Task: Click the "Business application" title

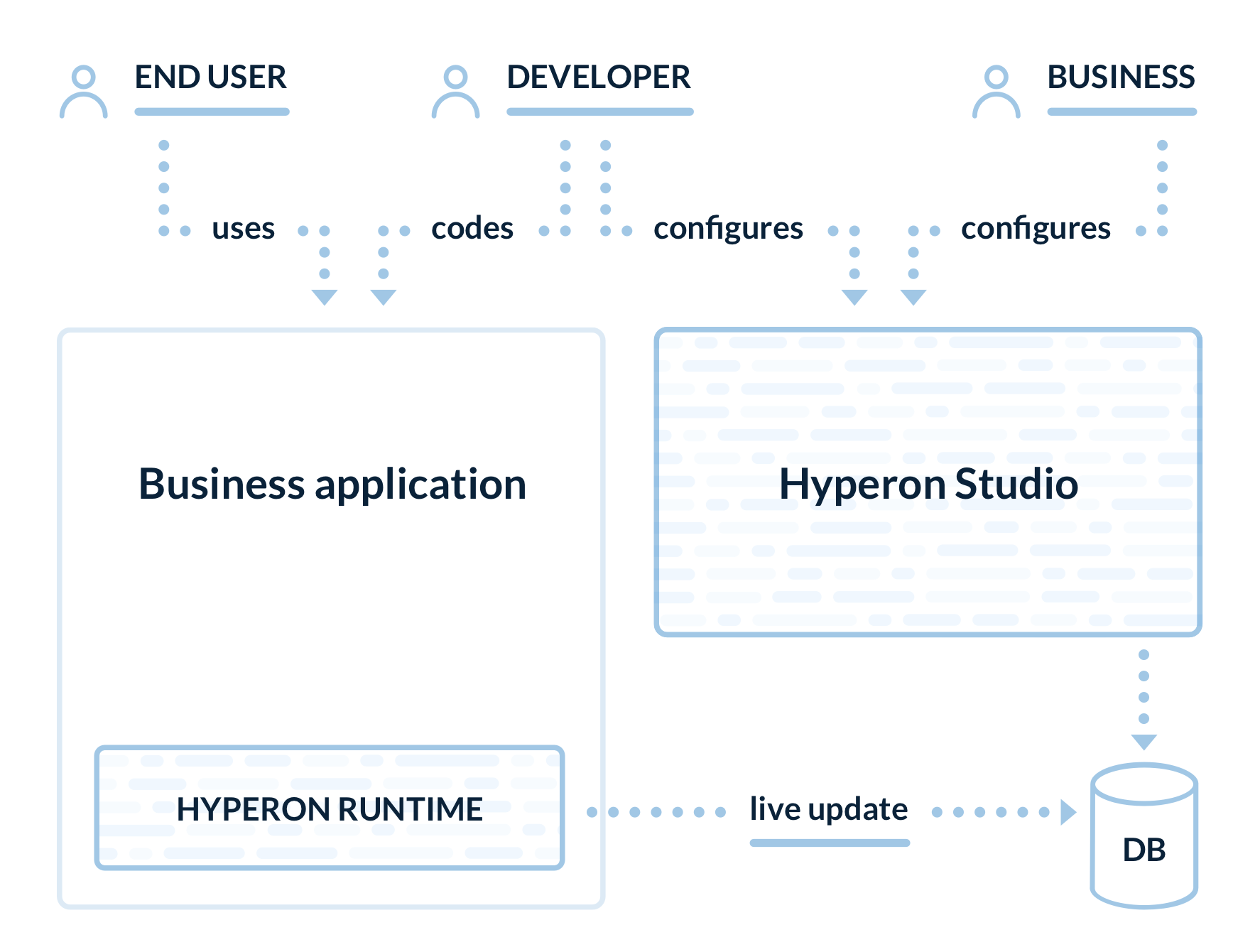Action: [332, 485]
